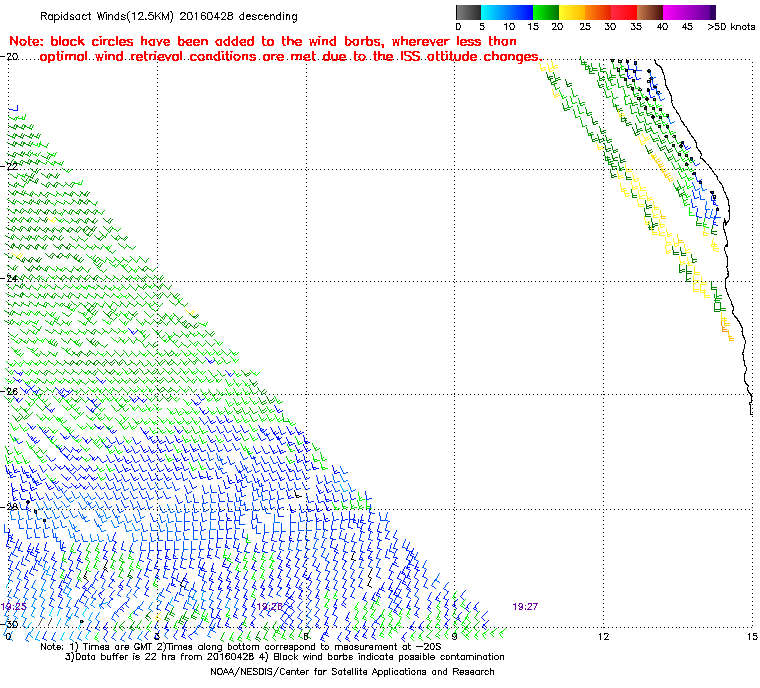Click the '-26' latitude axis label
The image size is (760, 688).
click(x=9, y=391)
